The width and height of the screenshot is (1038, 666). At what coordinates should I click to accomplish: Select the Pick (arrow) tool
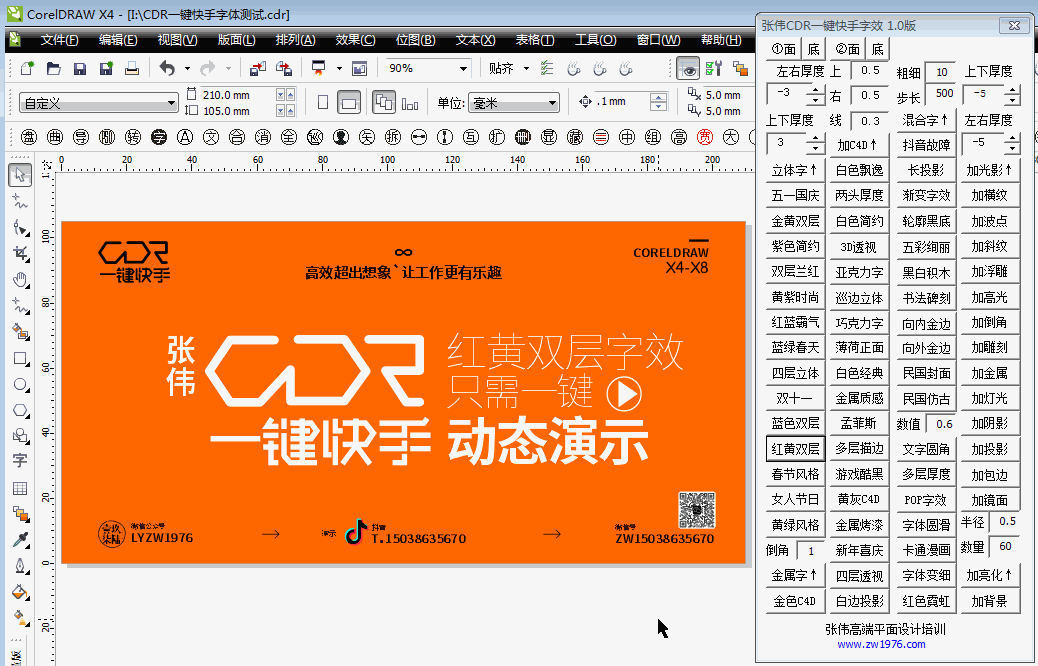point(20,175)
